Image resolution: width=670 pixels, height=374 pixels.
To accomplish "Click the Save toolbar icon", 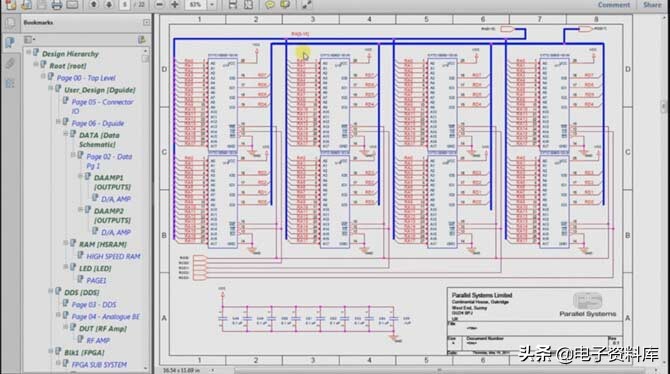I will coord(41,5).
